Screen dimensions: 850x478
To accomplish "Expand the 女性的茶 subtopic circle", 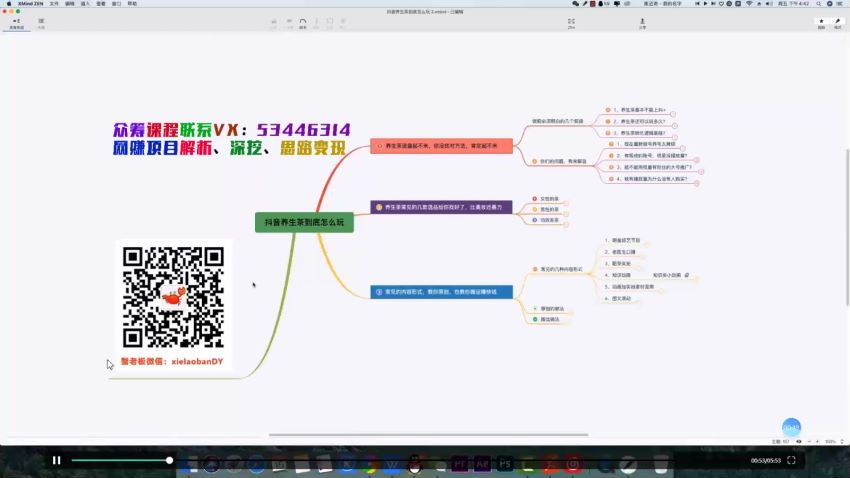I will (x=566, y=203).
